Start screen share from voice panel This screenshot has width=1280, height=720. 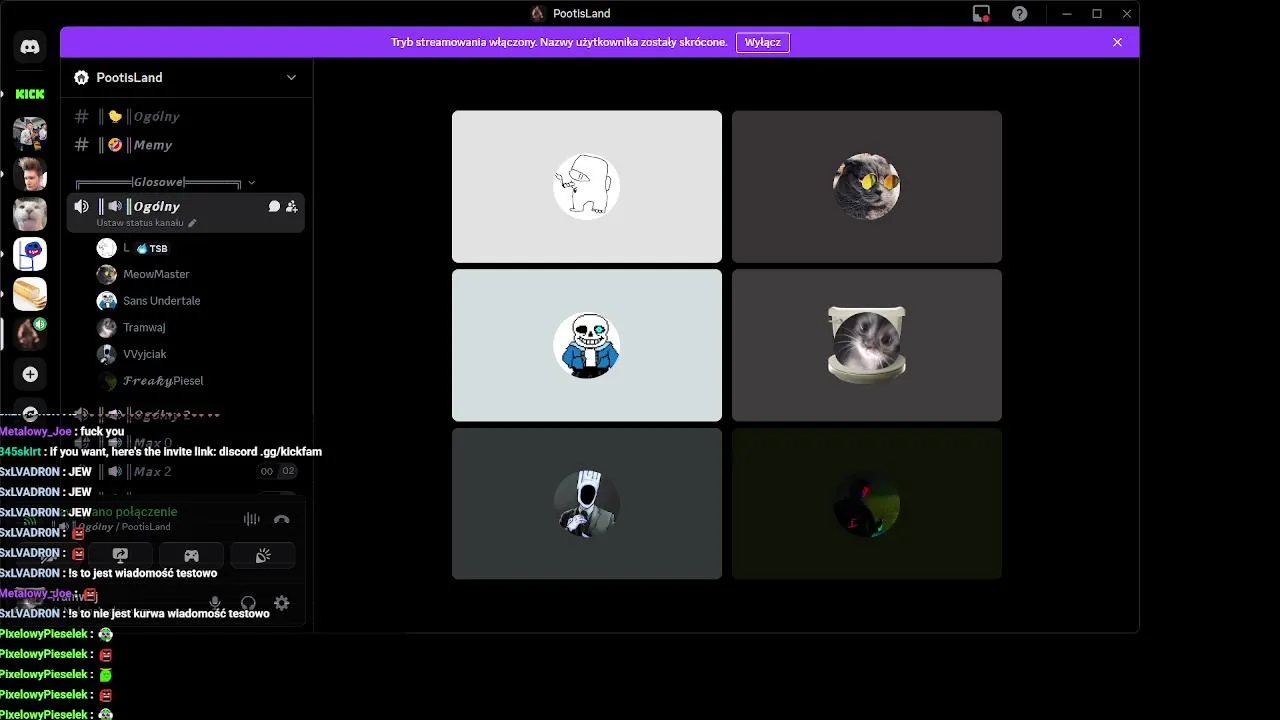pos(120,555)
